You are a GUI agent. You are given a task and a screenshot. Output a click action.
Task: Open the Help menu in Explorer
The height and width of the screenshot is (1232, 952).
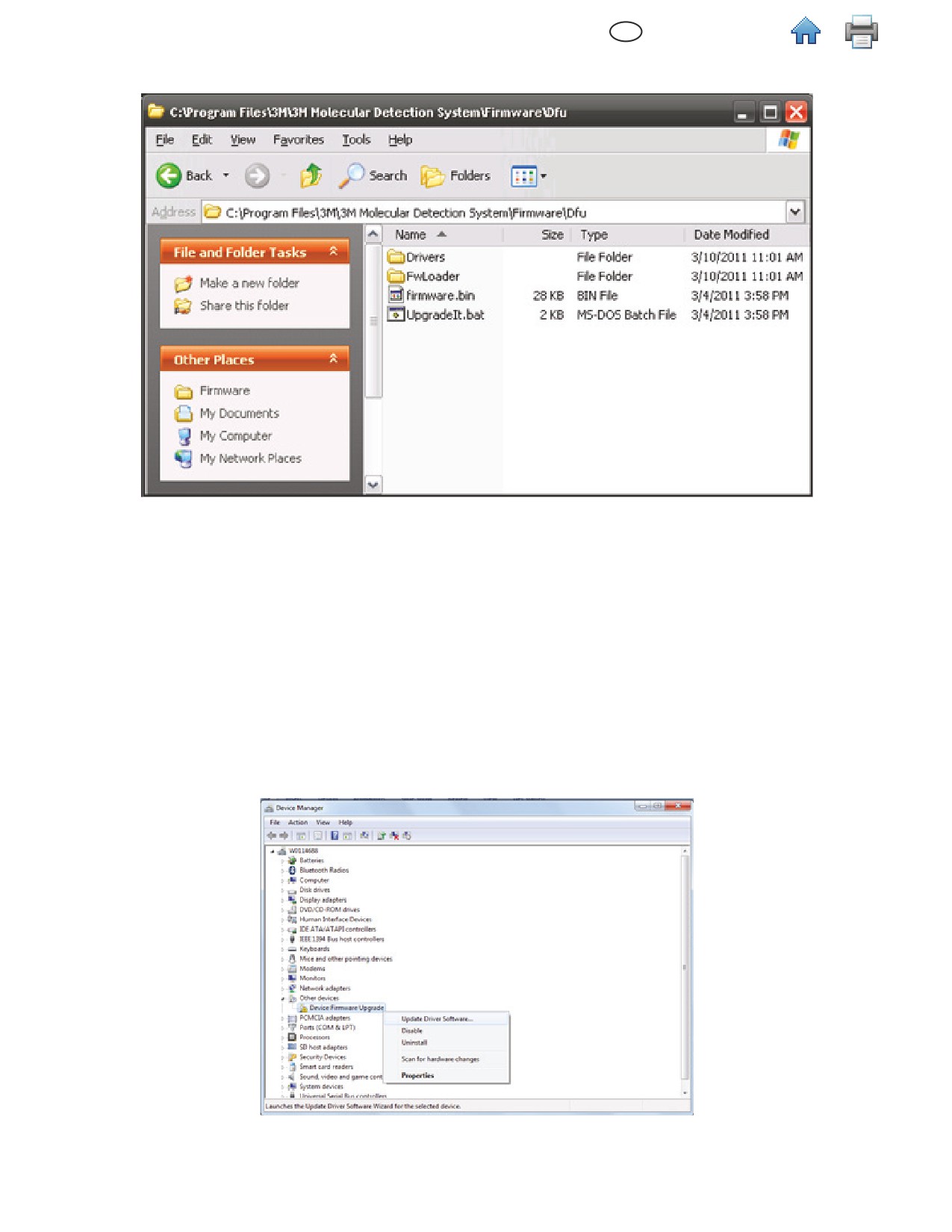coord(400,140)
